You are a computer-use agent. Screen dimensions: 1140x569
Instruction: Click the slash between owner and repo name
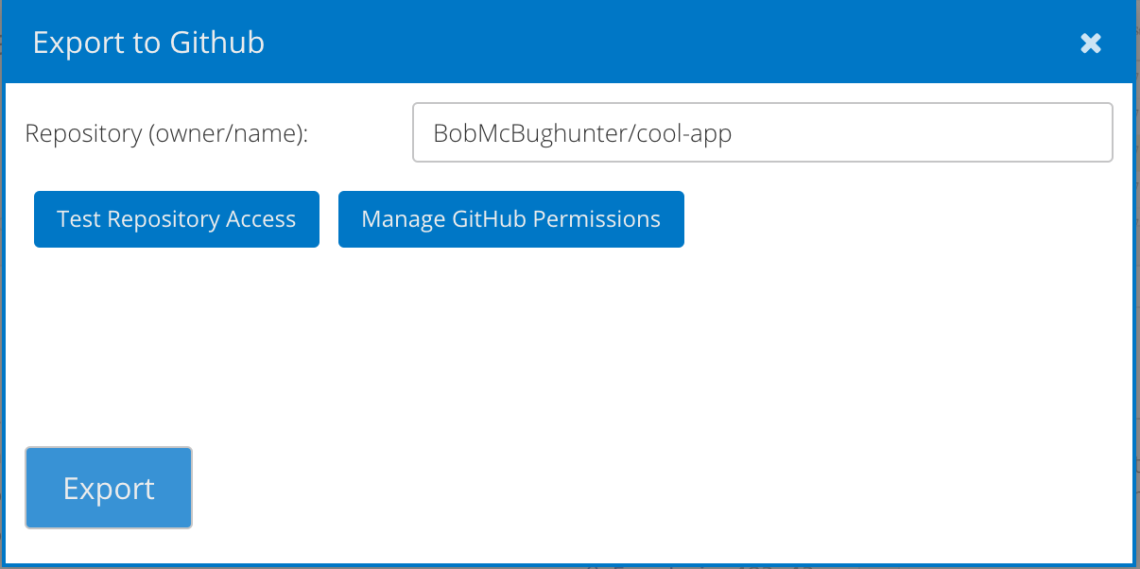coord(636,133)
